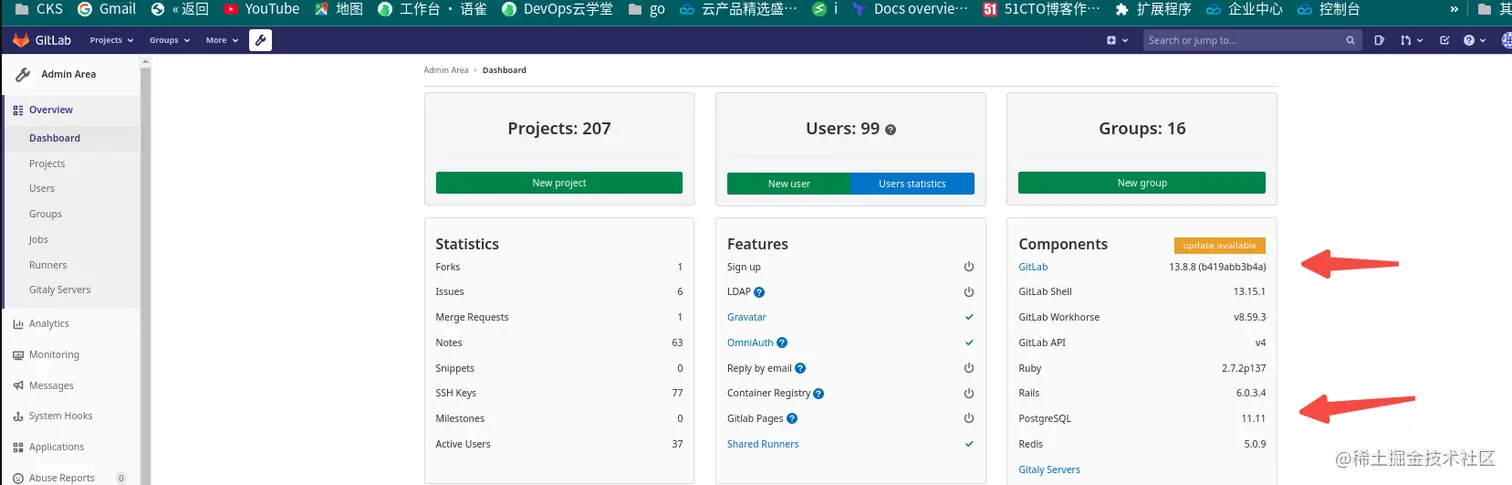The image size is (1512, 485).
Task: Click the Analytics chart icon in sidebar
Action: click(x=19, y=324)
